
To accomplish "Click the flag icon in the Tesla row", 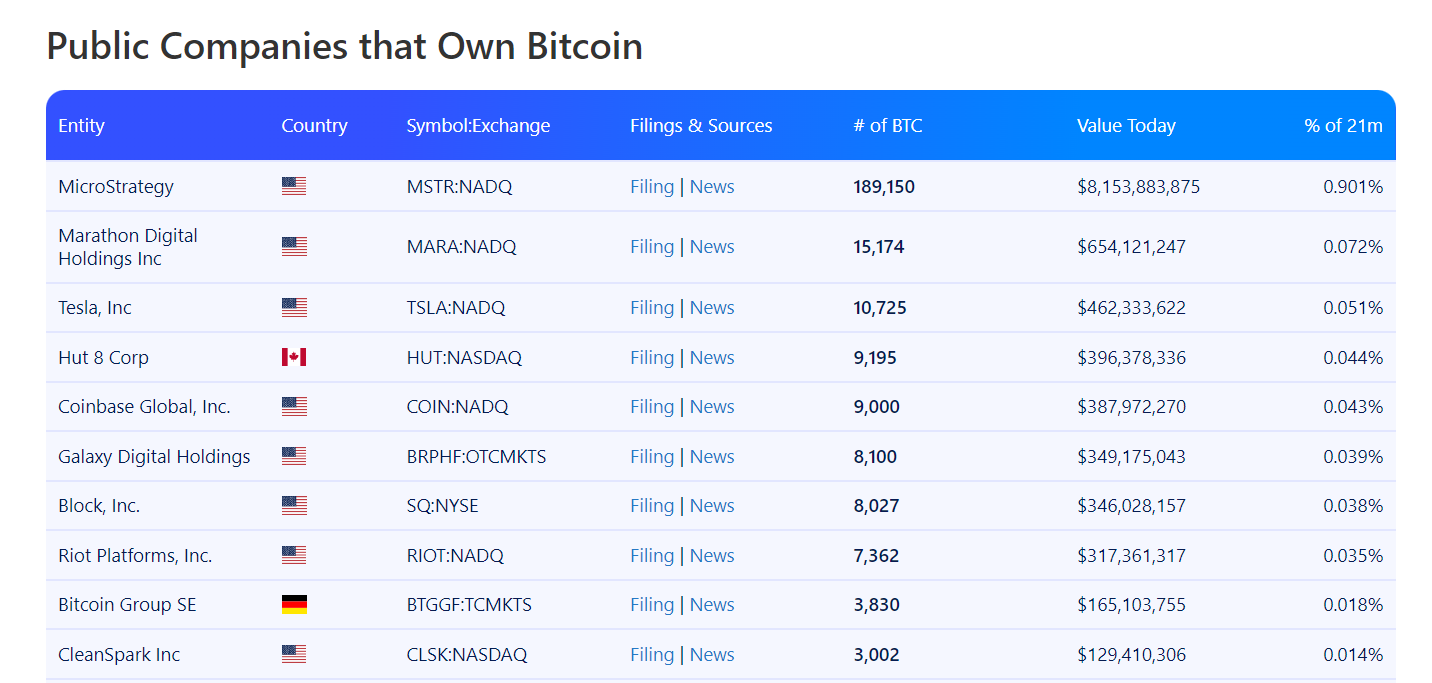I will pyautogui.click(x=294, y=308).
